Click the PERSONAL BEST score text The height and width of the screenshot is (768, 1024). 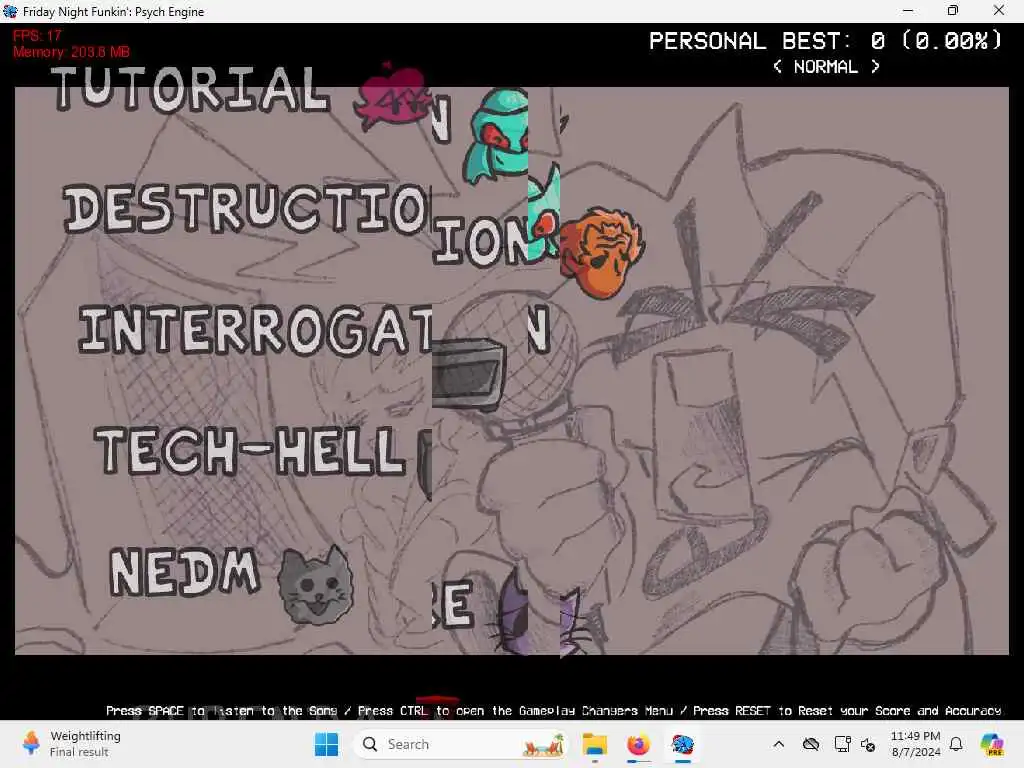tap(825, 41)
